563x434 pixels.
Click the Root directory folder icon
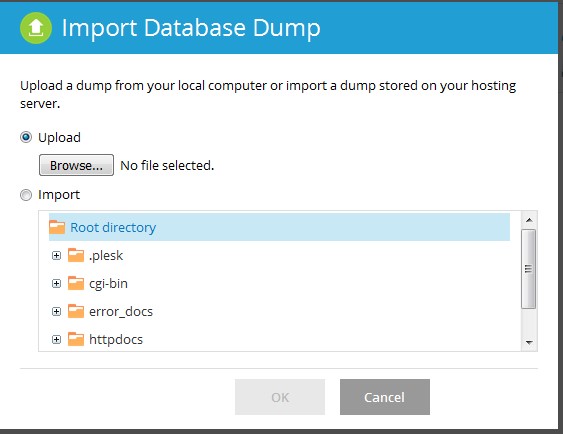pos(57,227)
